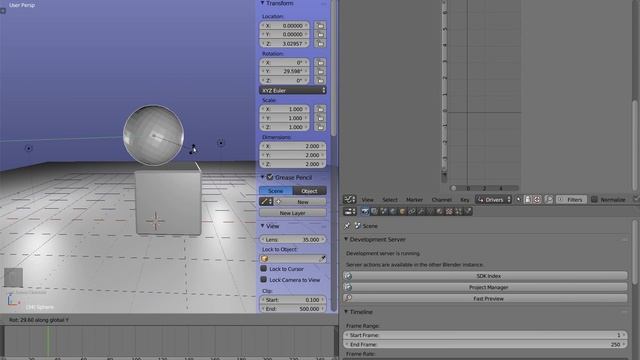The width and height of the screenshot is (640, 360).
Task: Click the only-errors icon in Graph Editor header
Action: click(x=537, y=200)
